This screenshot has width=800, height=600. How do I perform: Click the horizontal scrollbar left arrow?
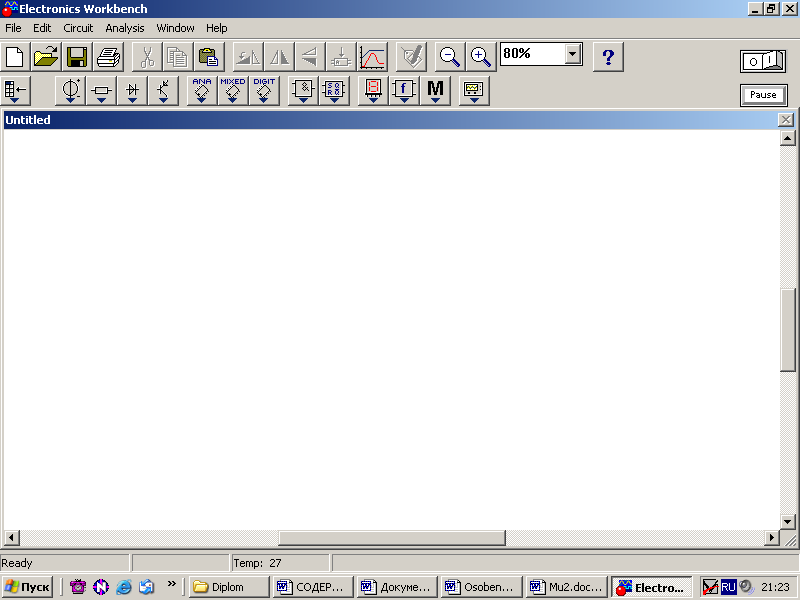[x=11, y=537]
